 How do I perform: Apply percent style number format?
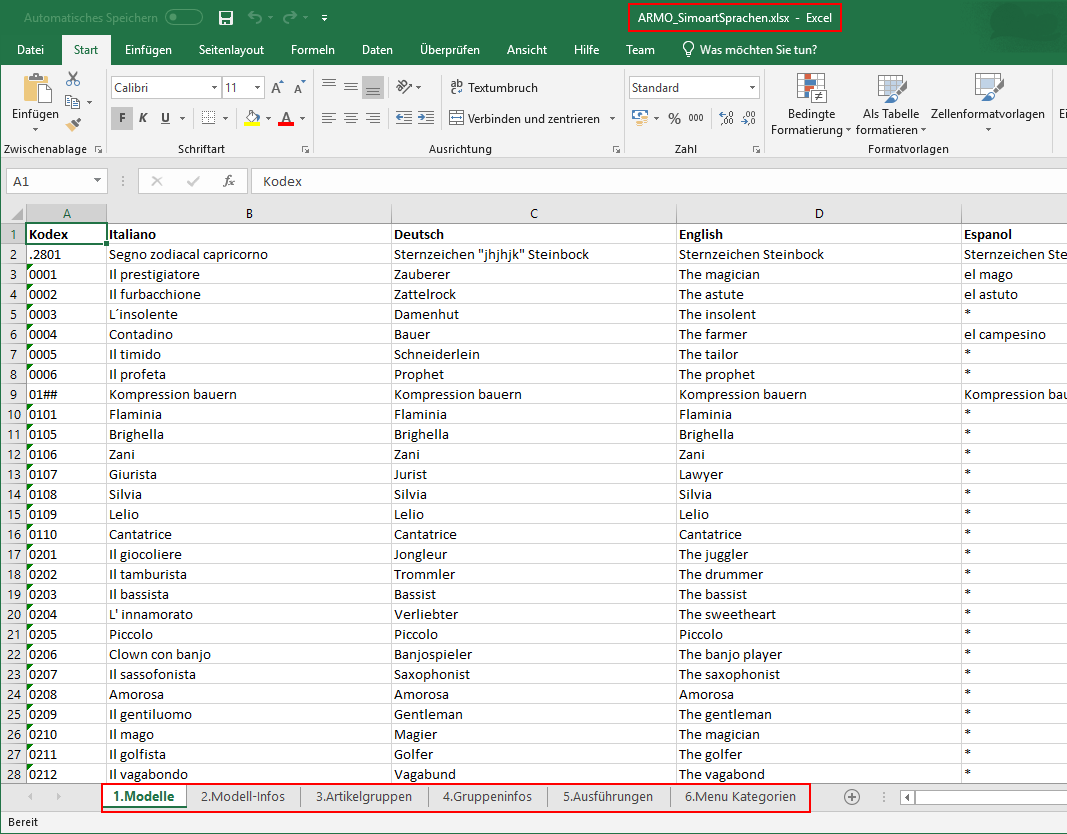674,118
